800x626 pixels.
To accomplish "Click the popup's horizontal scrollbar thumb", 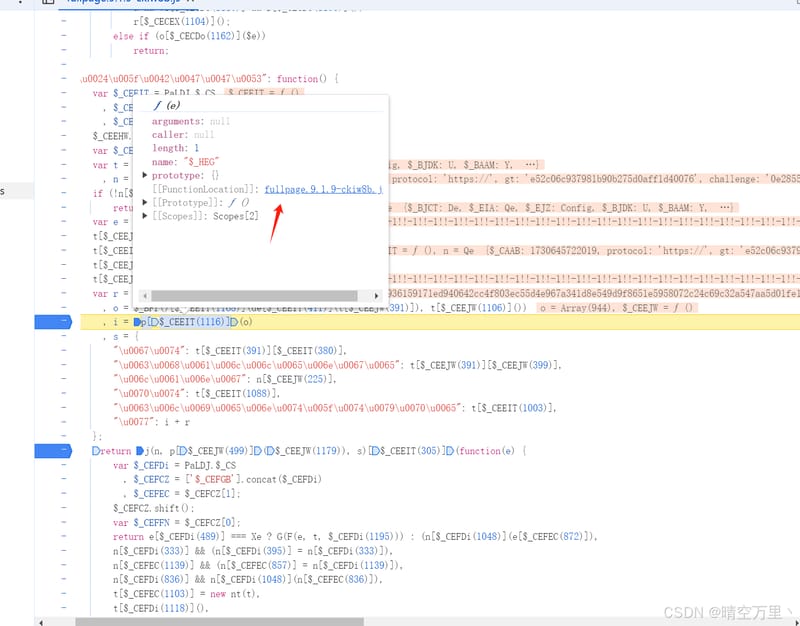I will tap(254, 296).
